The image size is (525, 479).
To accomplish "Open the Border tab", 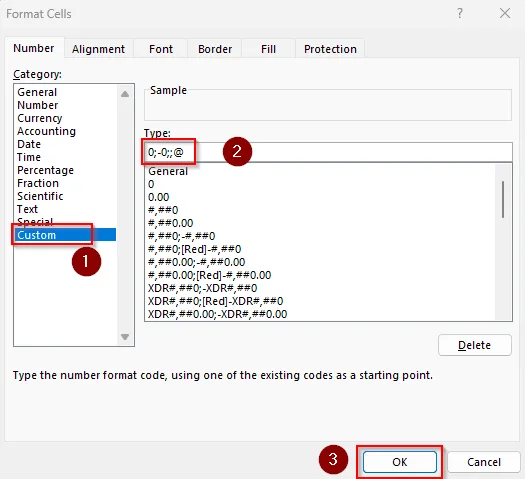I will (215, 49).
